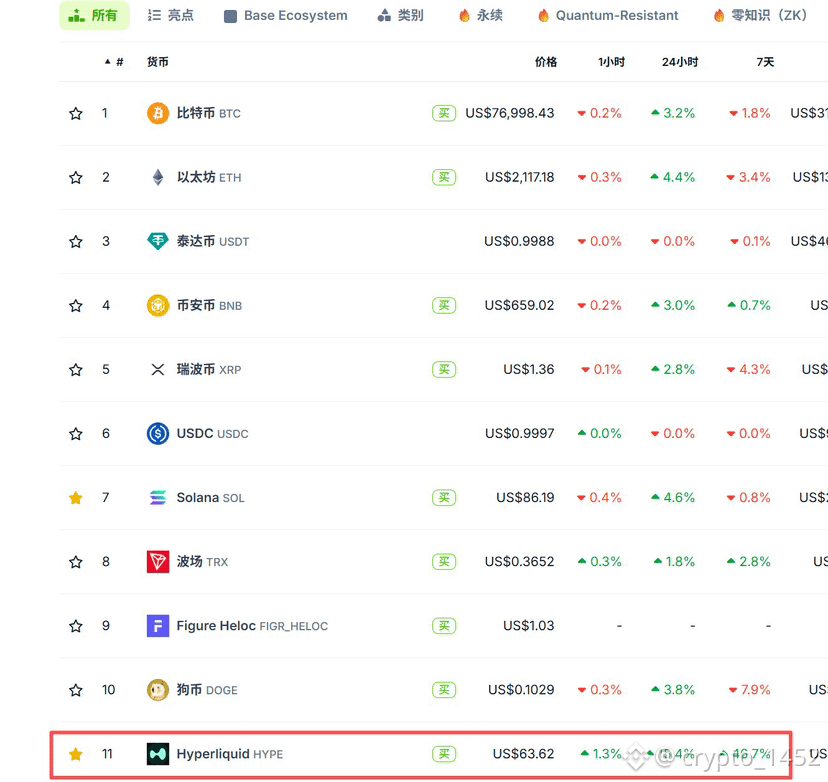The height and width of the screenshot is (782, 828).
Task: Star the USDC row
Action: pyautogui.click(x=76, y=434)
